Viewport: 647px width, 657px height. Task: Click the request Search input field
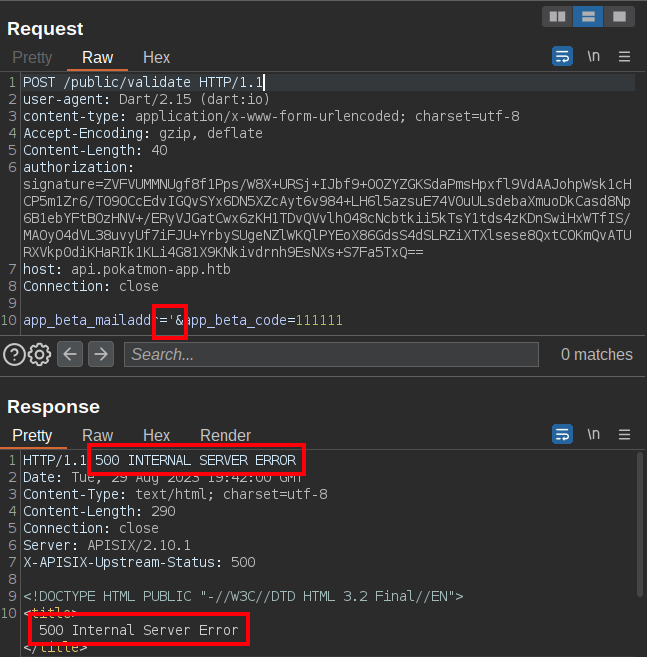pos(330,354)
